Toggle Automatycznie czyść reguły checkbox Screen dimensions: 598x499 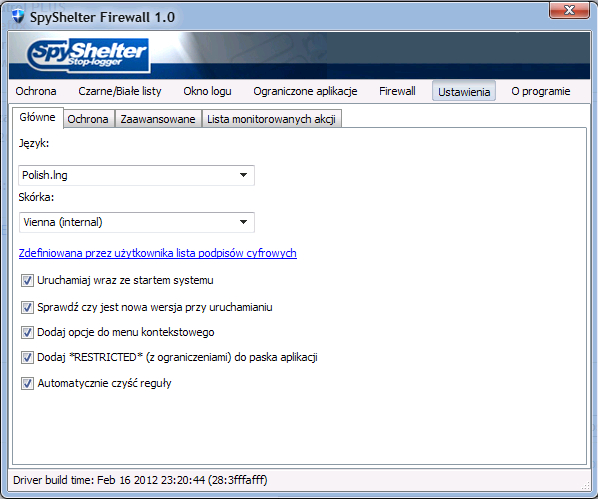[27, 383]
